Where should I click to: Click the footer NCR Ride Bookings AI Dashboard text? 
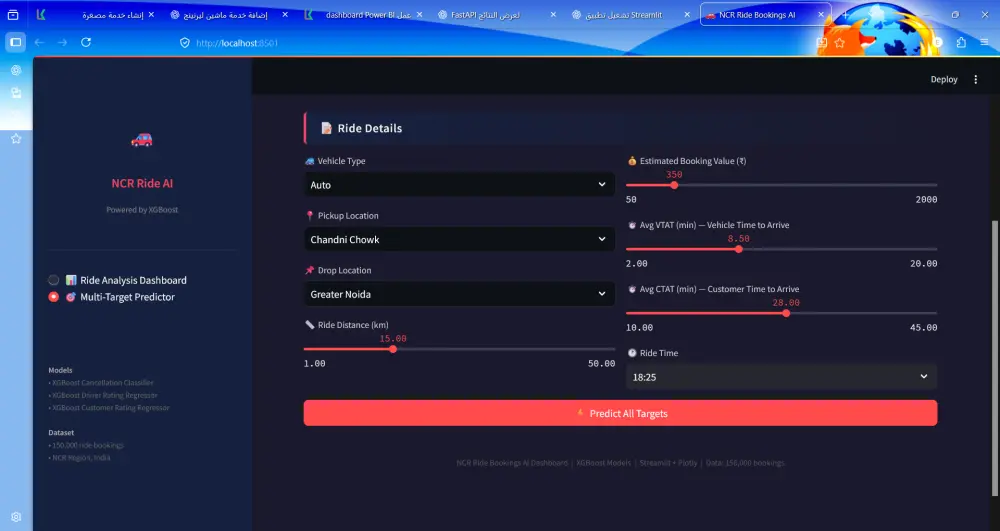click(x=512, y=463)
